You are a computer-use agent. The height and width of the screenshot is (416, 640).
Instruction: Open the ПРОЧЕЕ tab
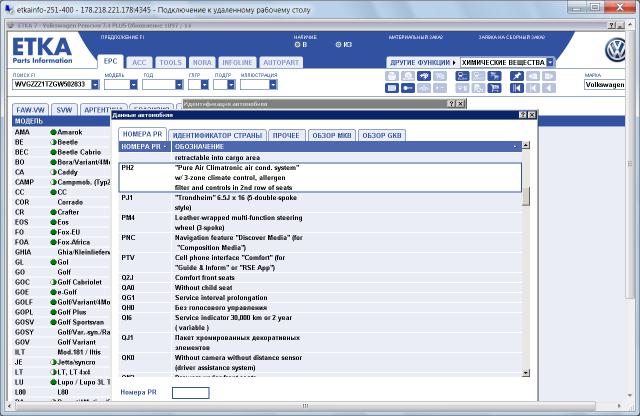click(286, 136)
